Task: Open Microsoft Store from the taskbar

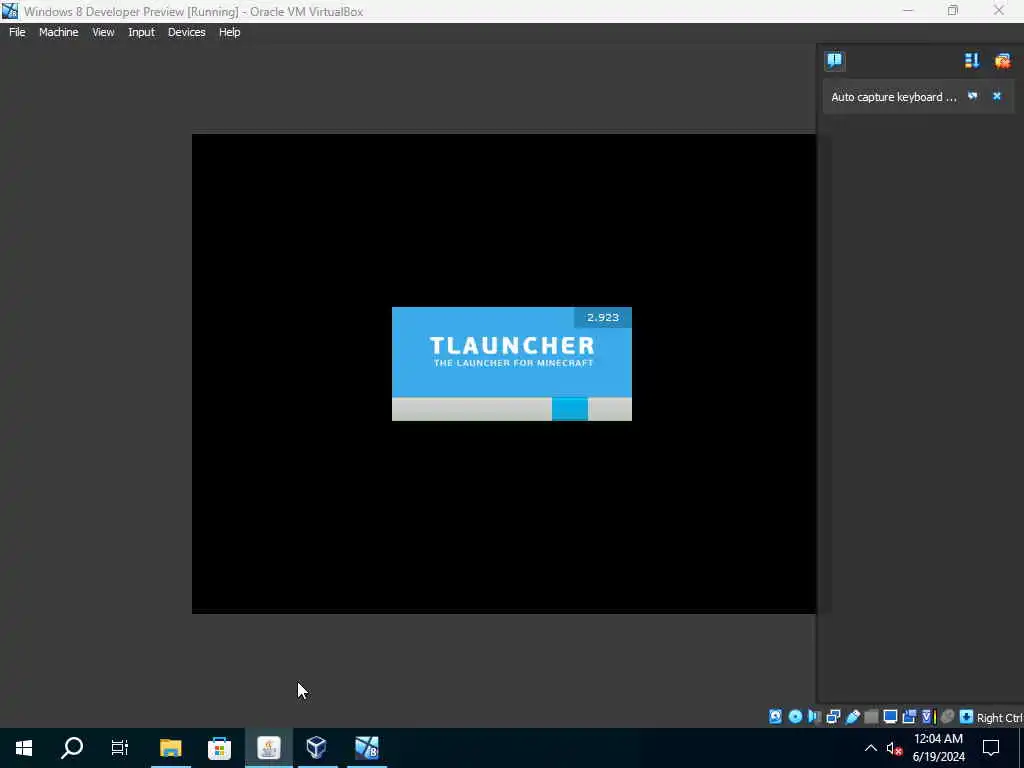Action: tap(219, 748)
